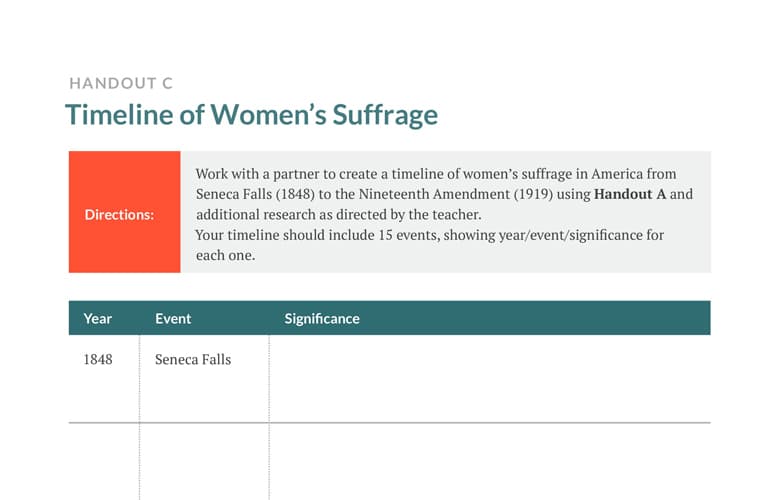Click 'additional research as directed by the teacher'
This screenshot has width=780, height=500.
pos(338,214)
